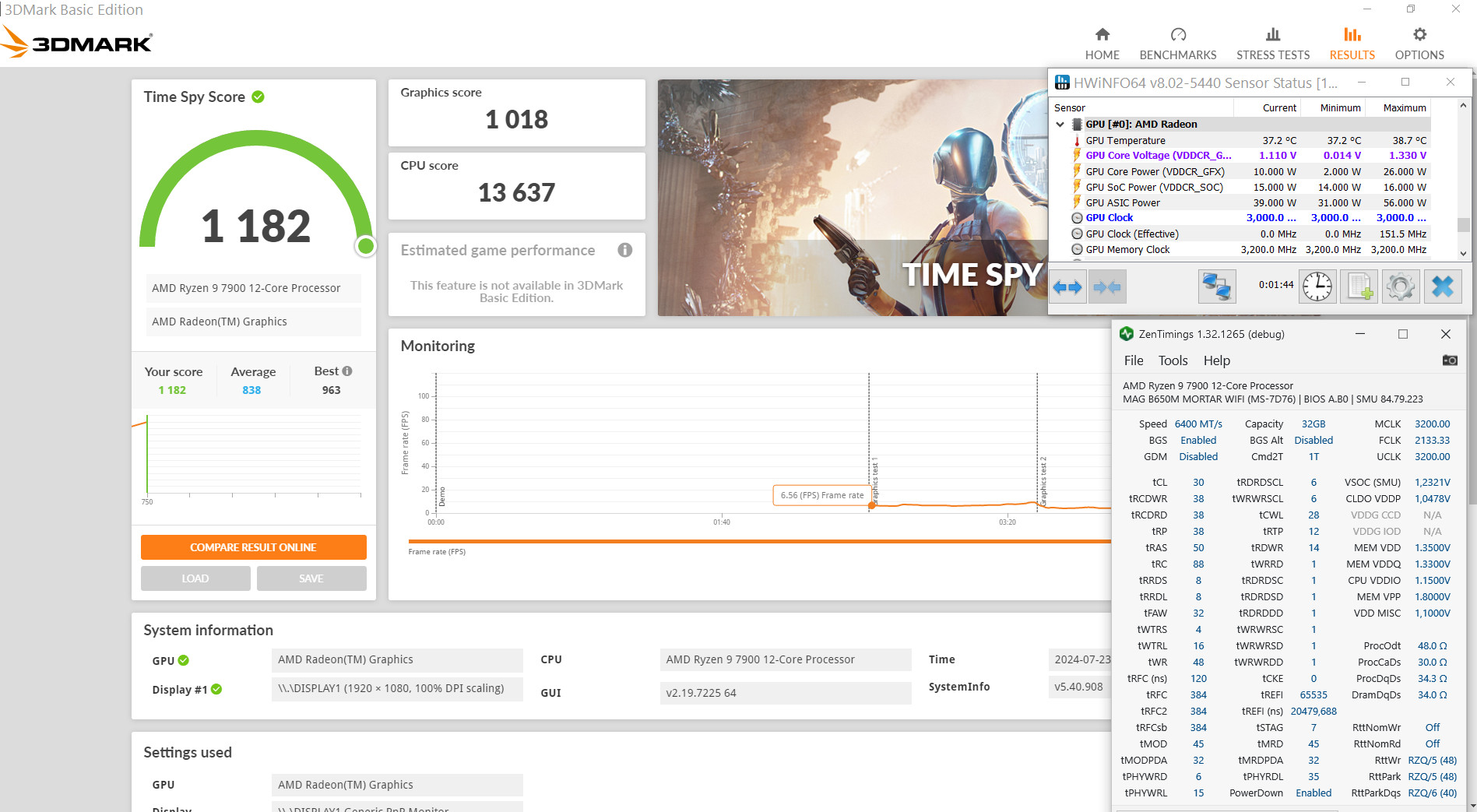
Task: Click the HWiNFO sensor list scroll-down arrow
Action: (x=1464, y=253)
